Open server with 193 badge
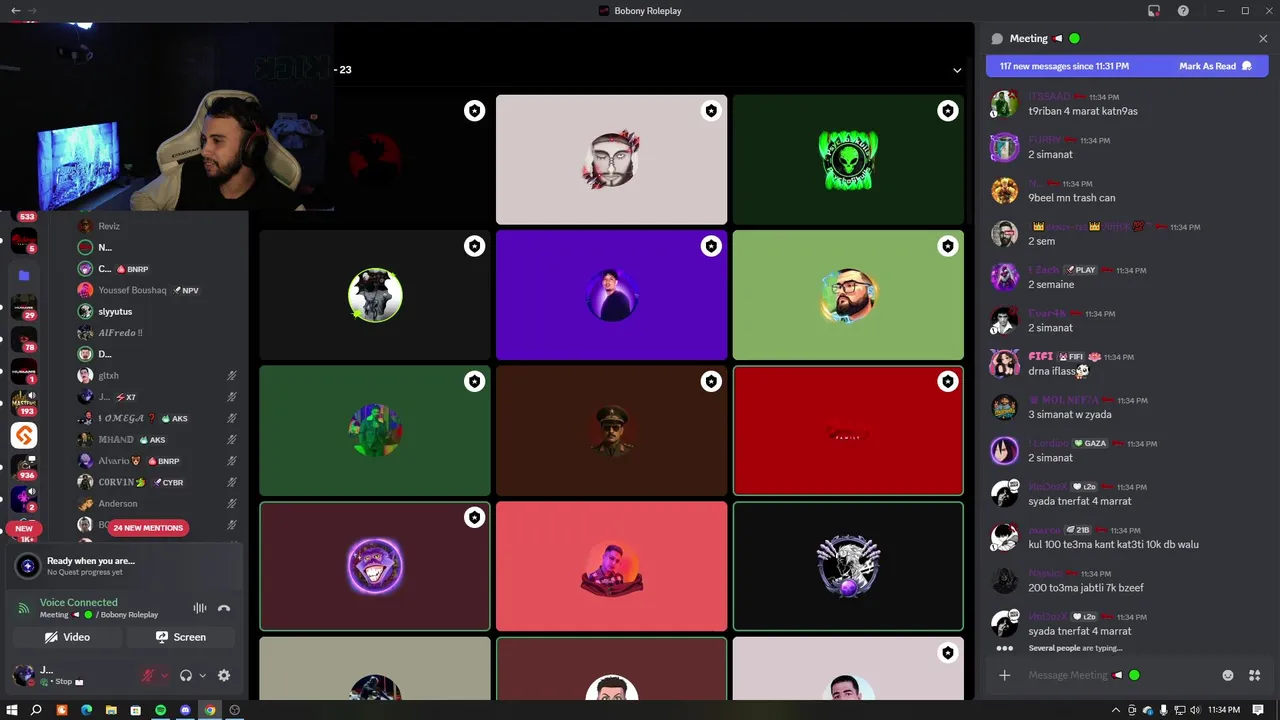Image resolution: width=1280 pixels, height=720 pixels. click(x=24, y=403)
